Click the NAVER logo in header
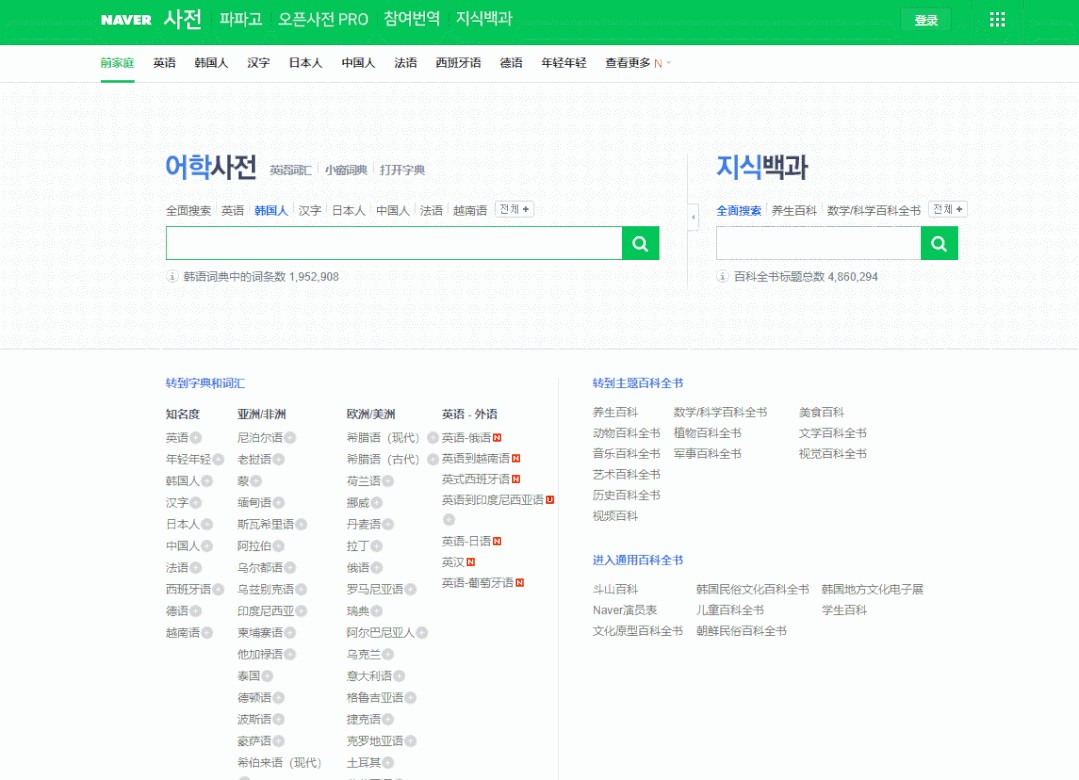The height and width of the screenshot is (780, 1079). pyautogui.click(x=126, y=20)
